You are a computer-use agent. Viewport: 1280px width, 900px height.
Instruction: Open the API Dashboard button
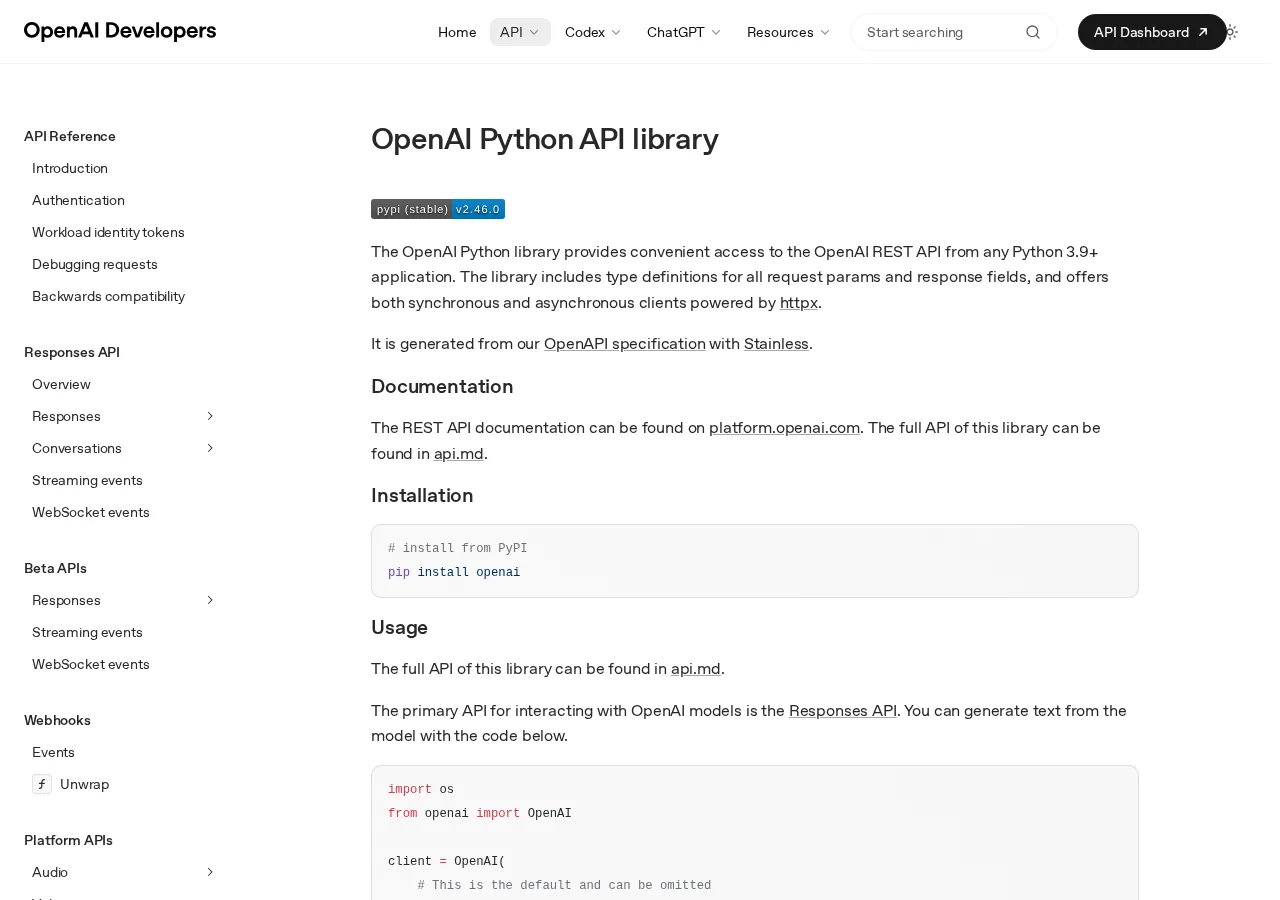[x=1152, y=32]
